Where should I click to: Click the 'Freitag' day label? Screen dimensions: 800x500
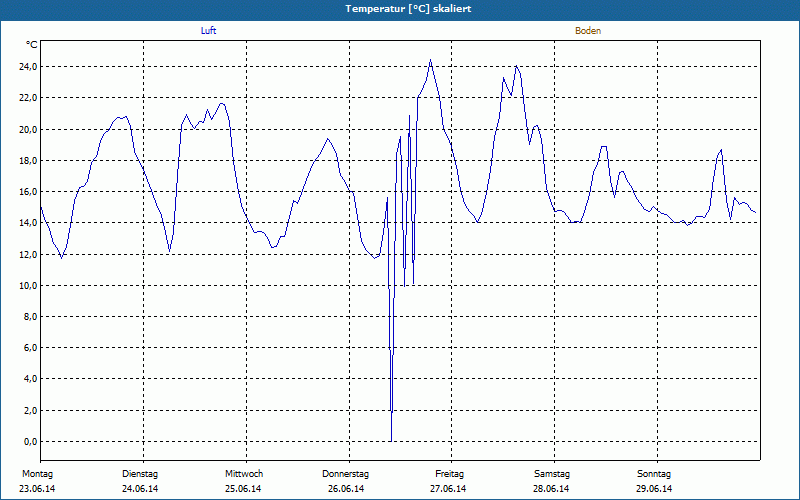(x=449, y=474)
